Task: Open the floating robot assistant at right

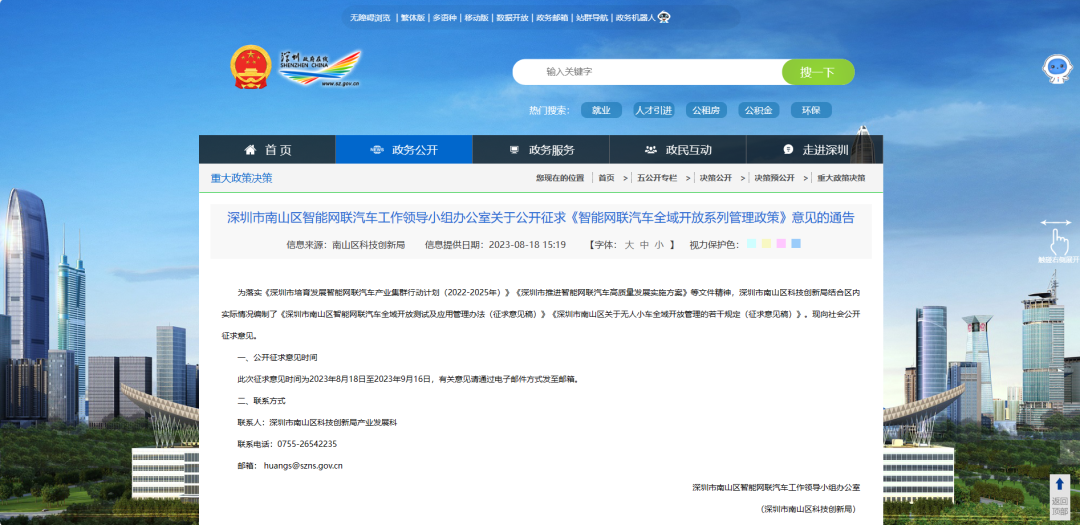Action: click(1057, 69)
